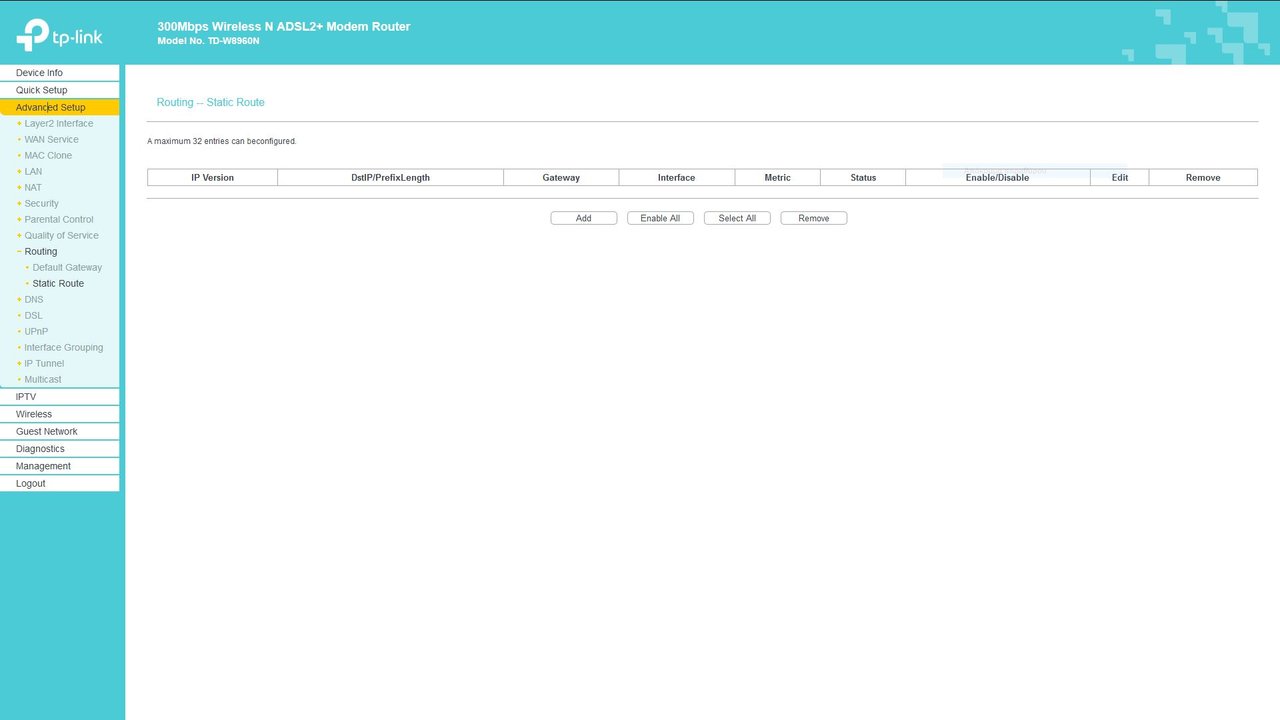Expand the NAT submenu

(33, 188)
